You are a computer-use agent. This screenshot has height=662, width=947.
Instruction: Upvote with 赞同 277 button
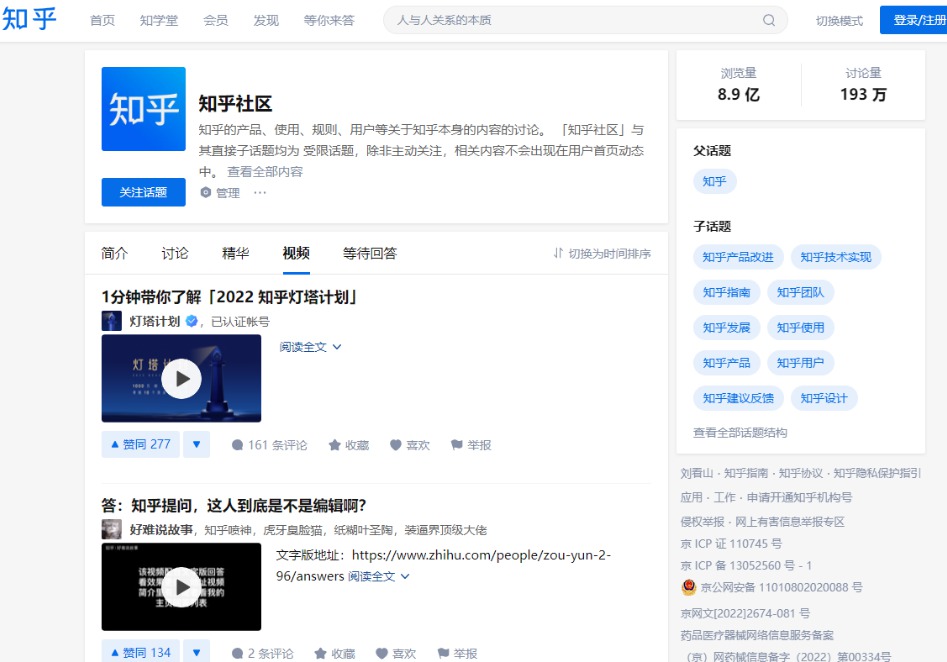point(140,445)
